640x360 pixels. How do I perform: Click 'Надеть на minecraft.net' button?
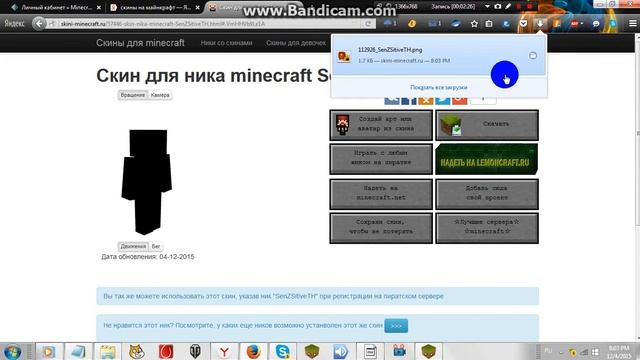(381, 194)
